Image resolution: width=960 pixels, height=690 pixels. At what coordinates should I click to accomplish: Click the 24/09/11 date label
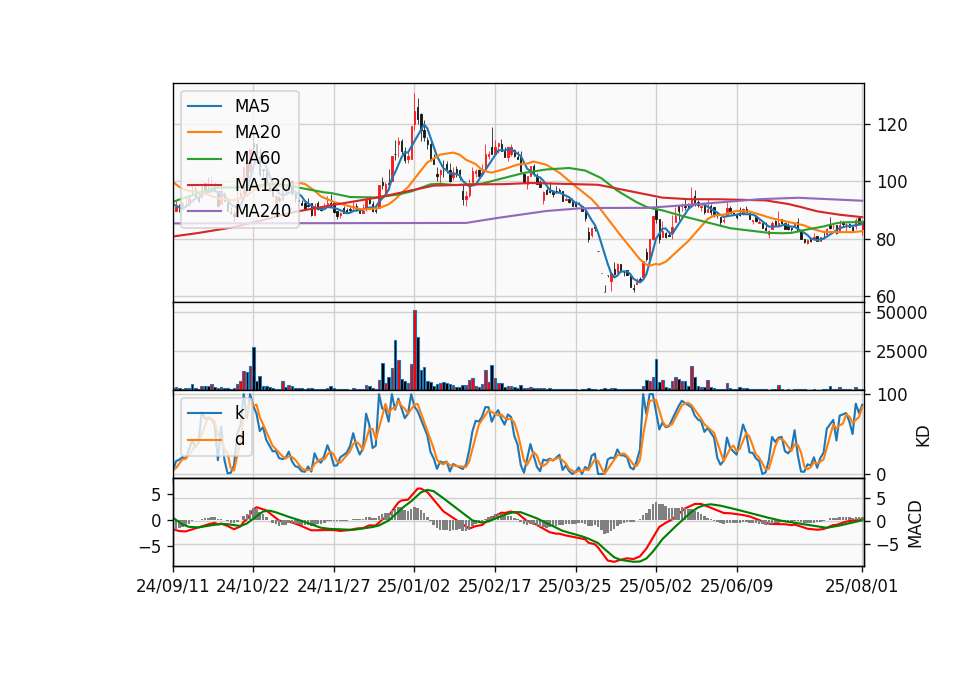coord(173,586)
